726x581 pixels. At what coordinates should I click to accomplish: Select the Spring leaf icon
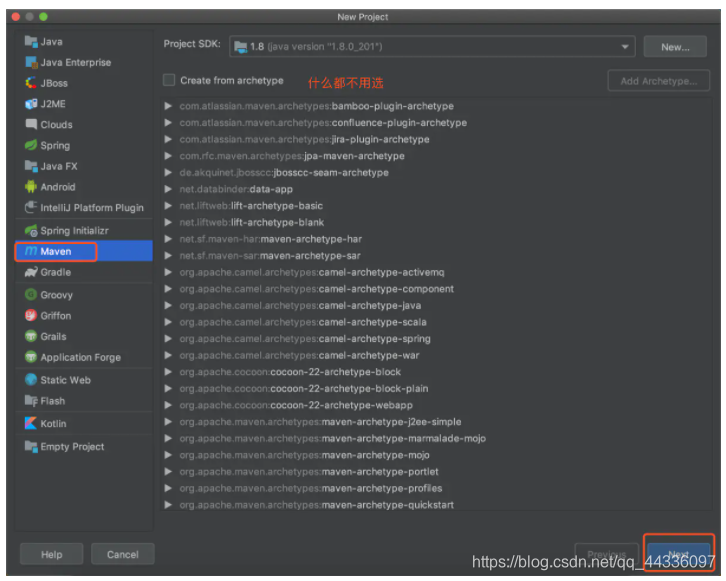(x=31, y=145)
